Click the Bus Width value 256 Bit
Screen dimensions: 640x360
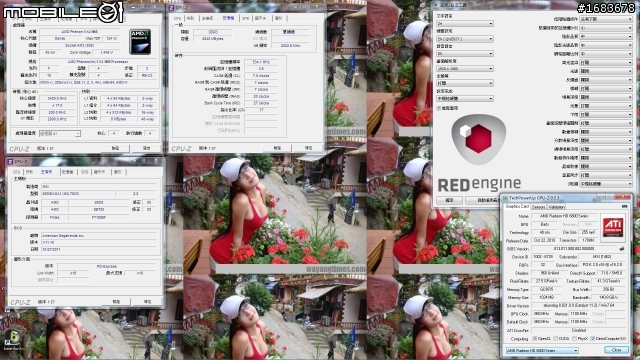pos(607,289)
